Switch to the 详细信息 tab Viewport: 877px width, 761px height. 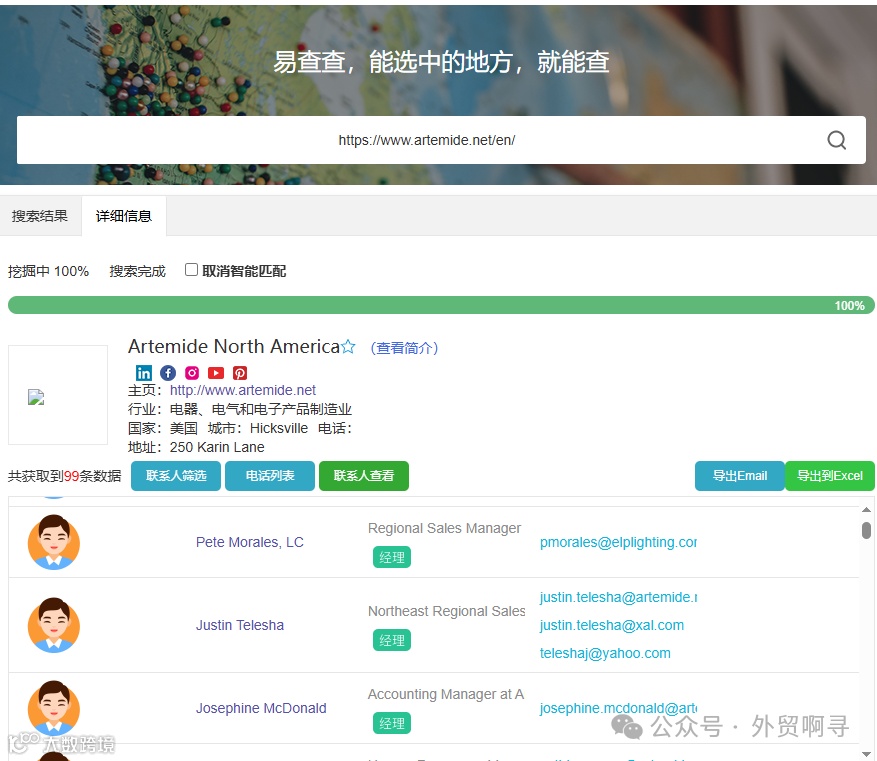(124, 216)
